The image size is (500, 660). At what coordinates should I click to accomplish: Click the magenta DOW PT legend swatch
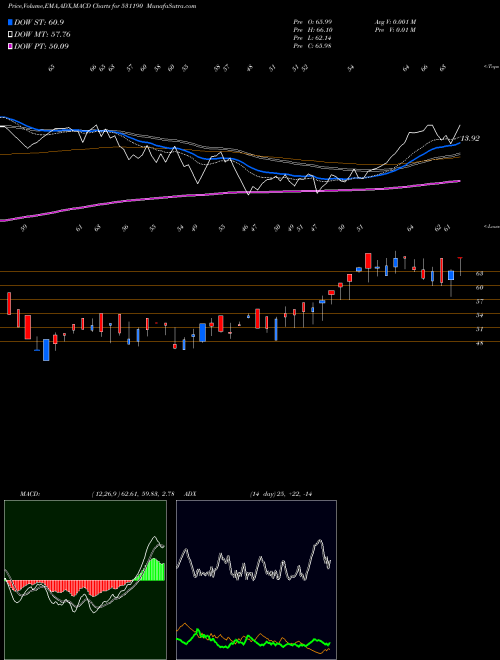[10, 46]
